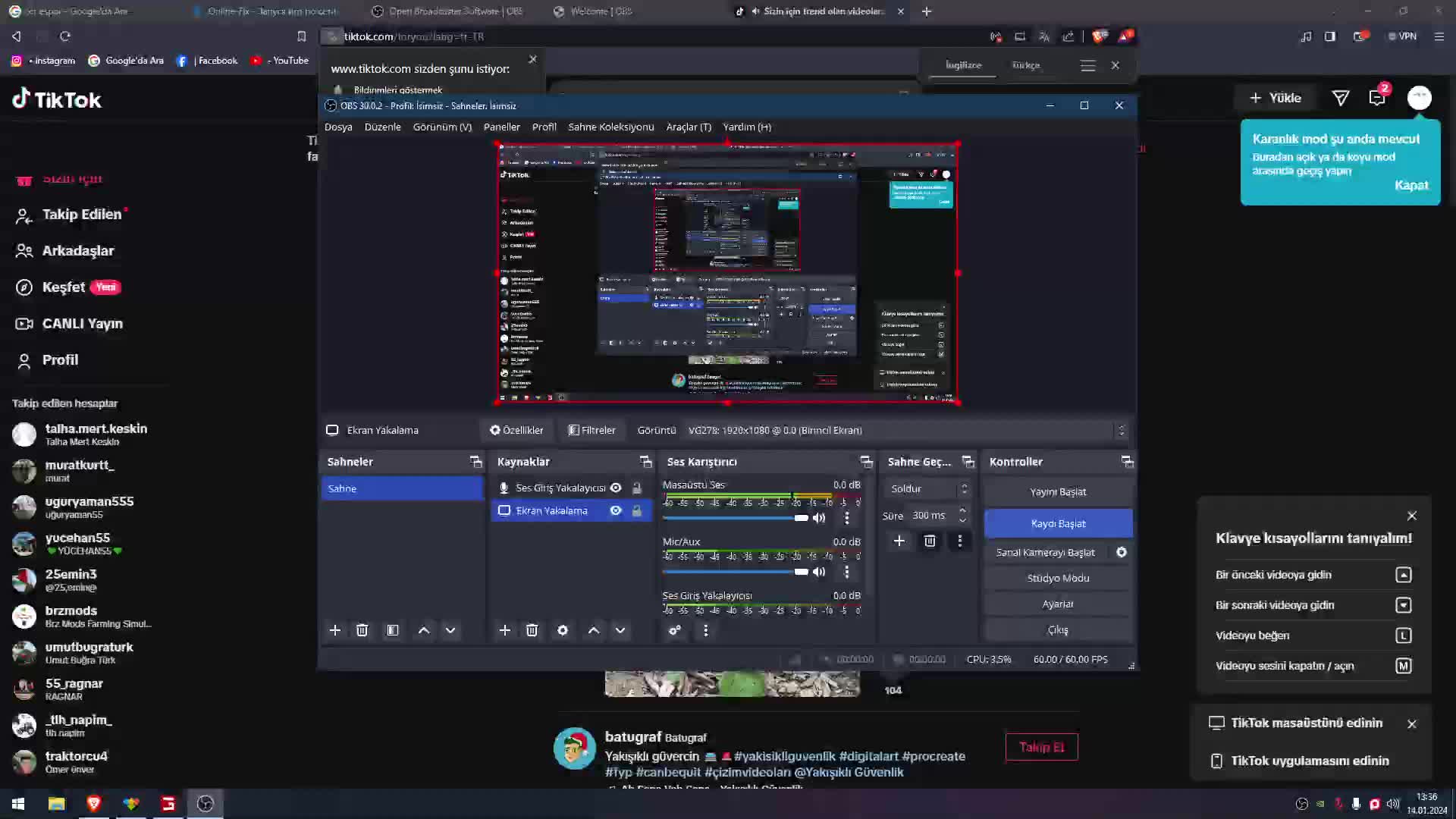Open TikTok profile avatar menu

click(x=1419, y=98)
